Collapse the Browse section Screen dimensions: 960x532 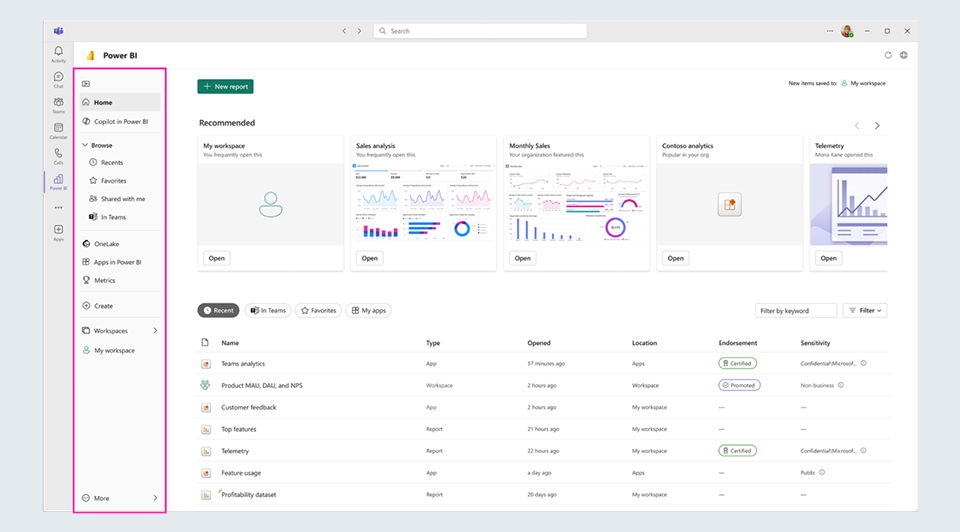coord(85,145)
